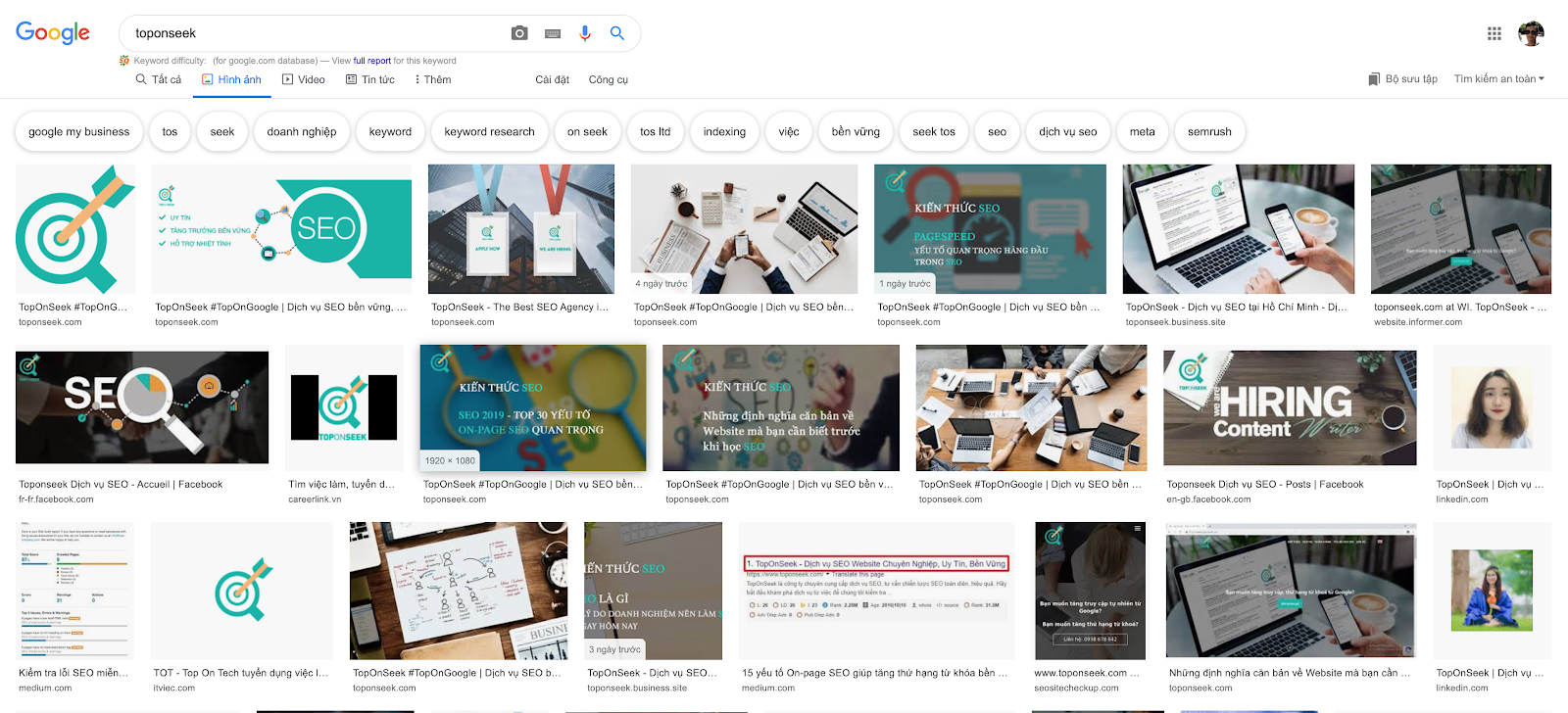Select the standalone seo chip
The height and width of the screenshot is (713, 1568).
998,131
